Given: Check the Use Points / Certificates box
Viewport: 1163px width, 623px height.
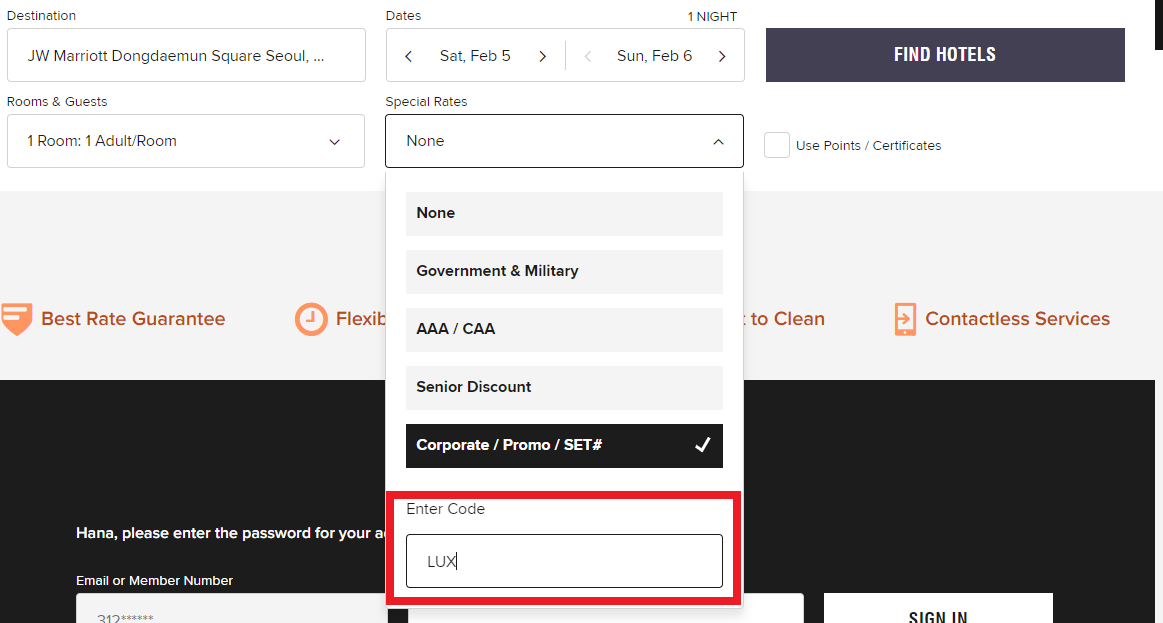Looking at the screenshot, I should [x=777, y=145].
